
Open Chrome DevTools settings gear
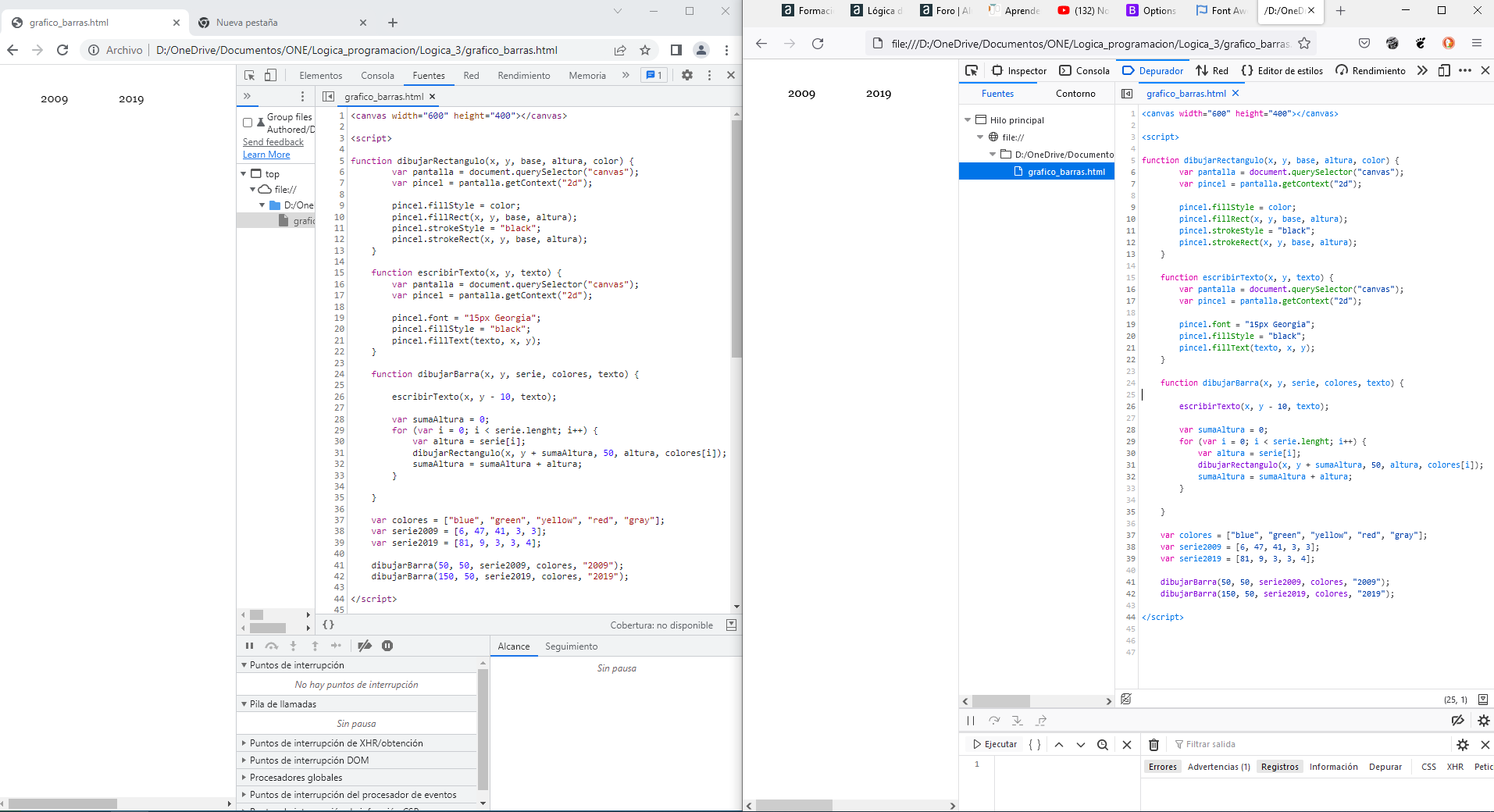(x=687, y=76)
